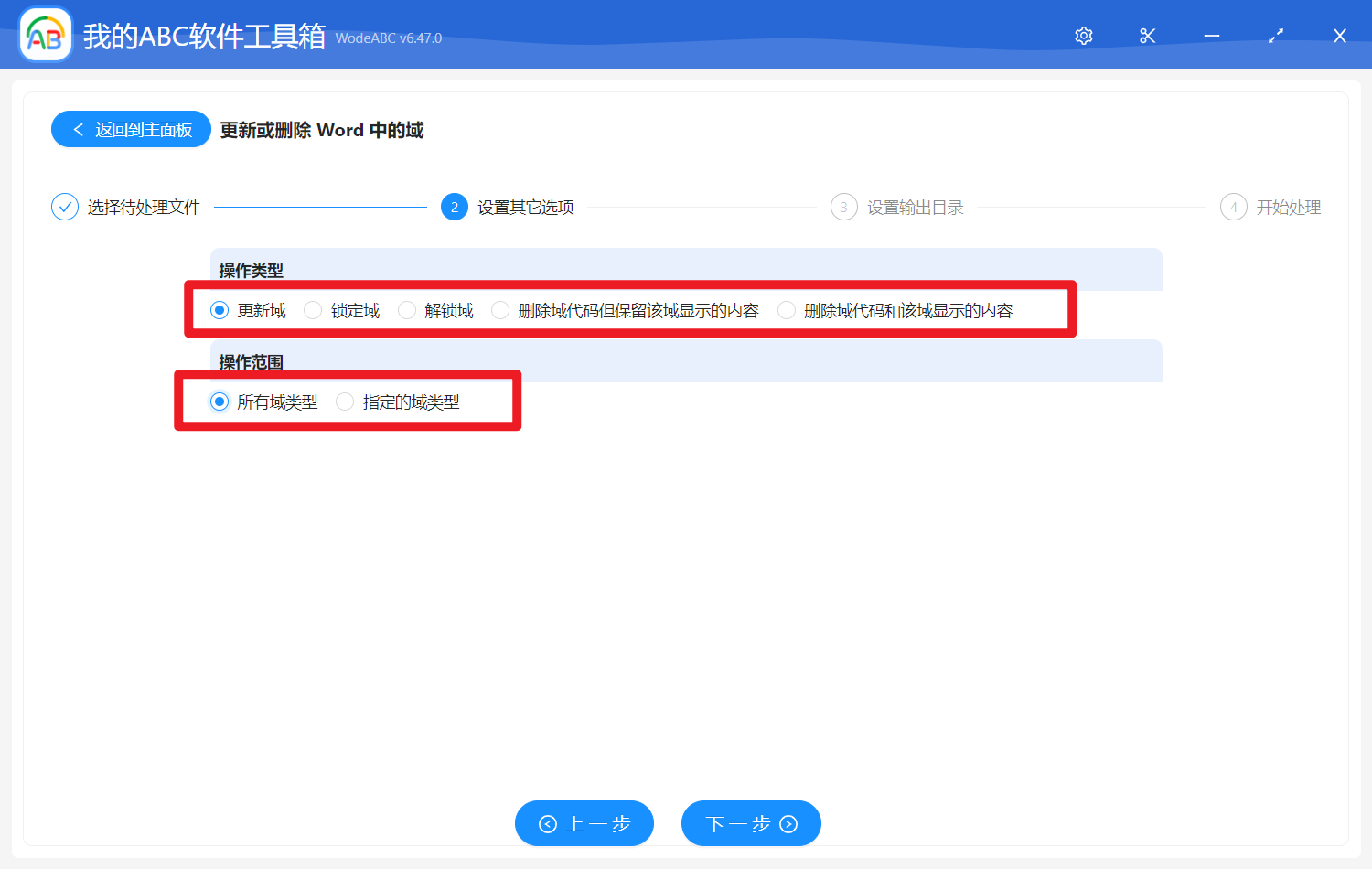Go back using the 上一步 button

pyautogui.click(x=584, y=823)
